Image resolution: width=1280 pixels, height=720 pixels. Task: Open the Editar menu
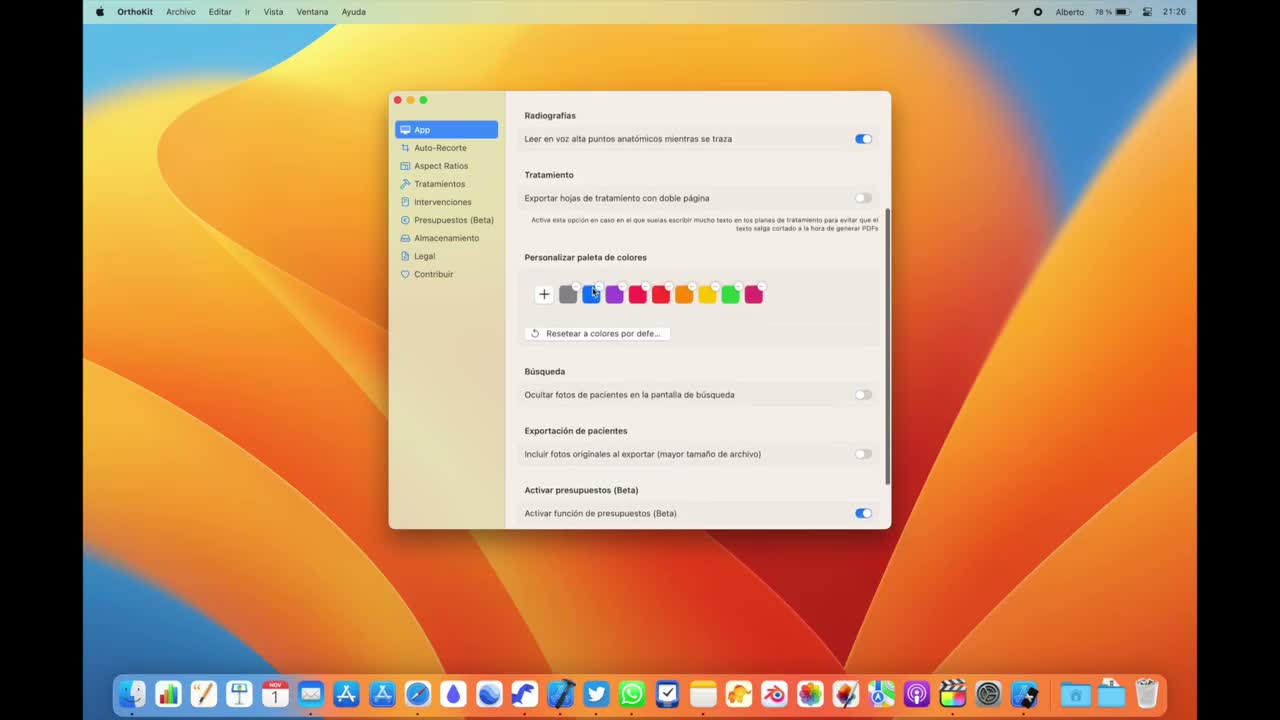click(x=220, y=12)
